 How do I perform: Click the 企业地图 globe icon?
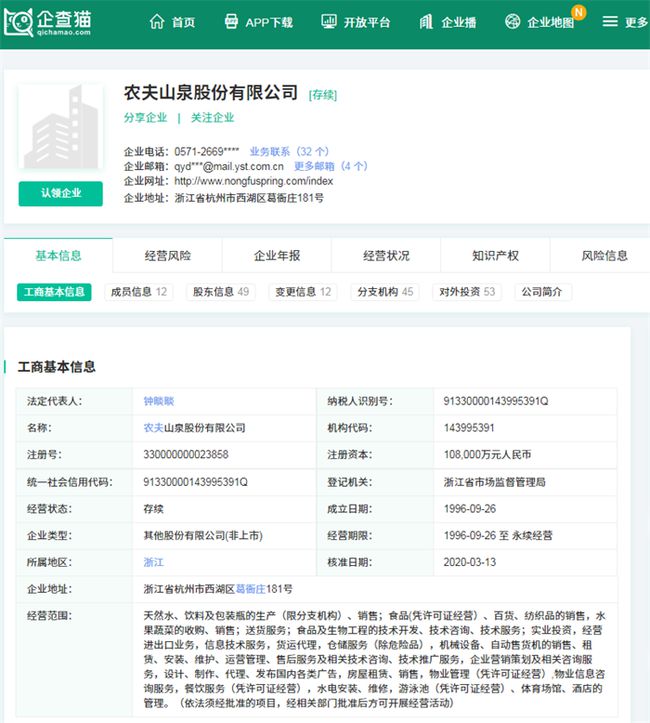pyautogui.click(x=513, y=22)
